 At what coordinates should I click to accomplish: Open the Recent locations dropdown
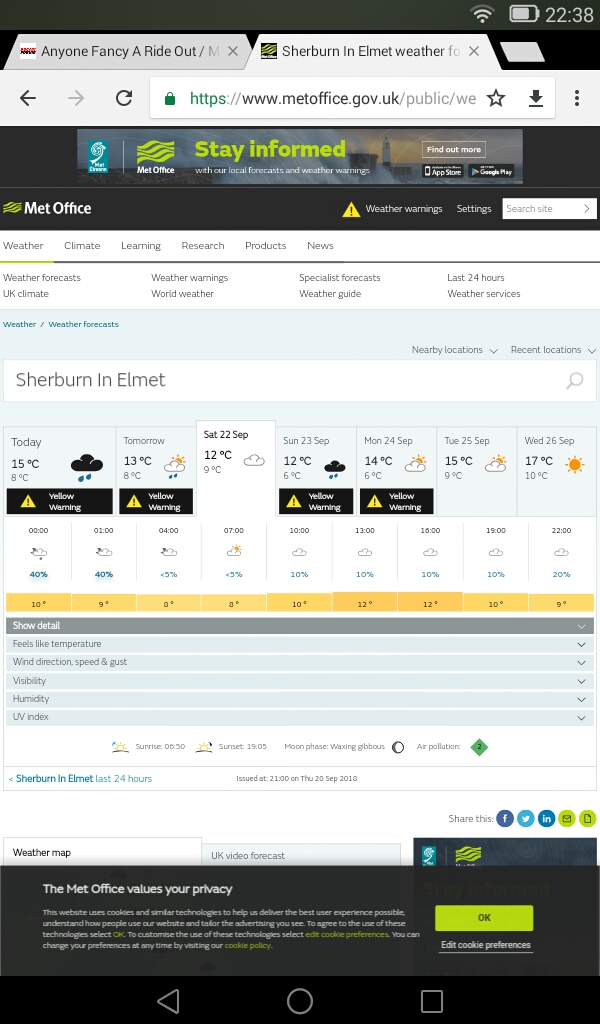pos(553,350)
